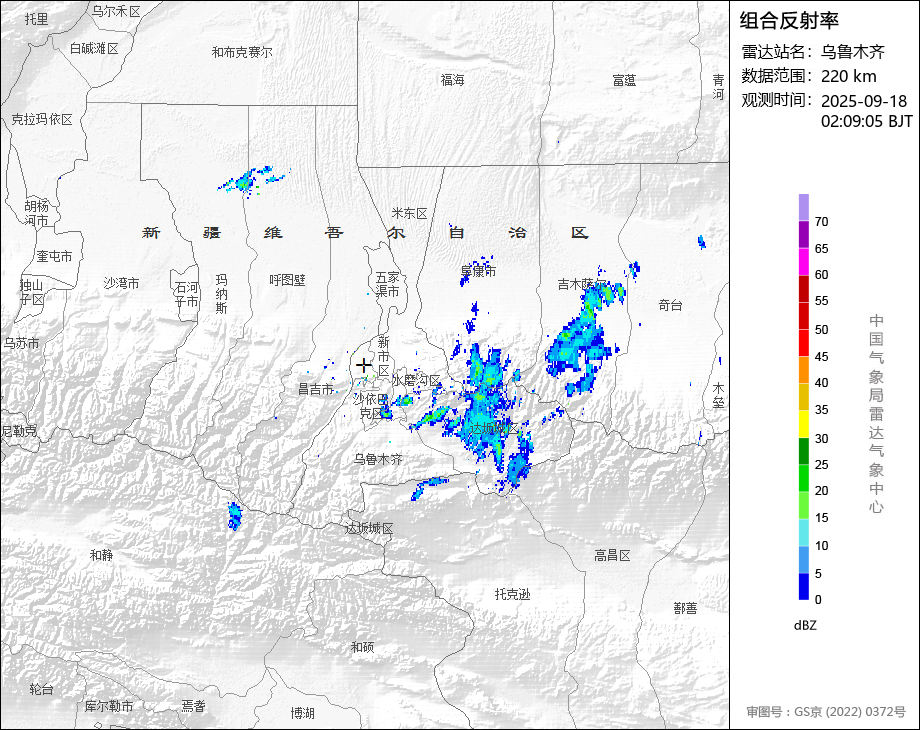This screenshot has height=730, width=920.
Task: Click the 奎屯市 map label
Action: coord(55,256)
